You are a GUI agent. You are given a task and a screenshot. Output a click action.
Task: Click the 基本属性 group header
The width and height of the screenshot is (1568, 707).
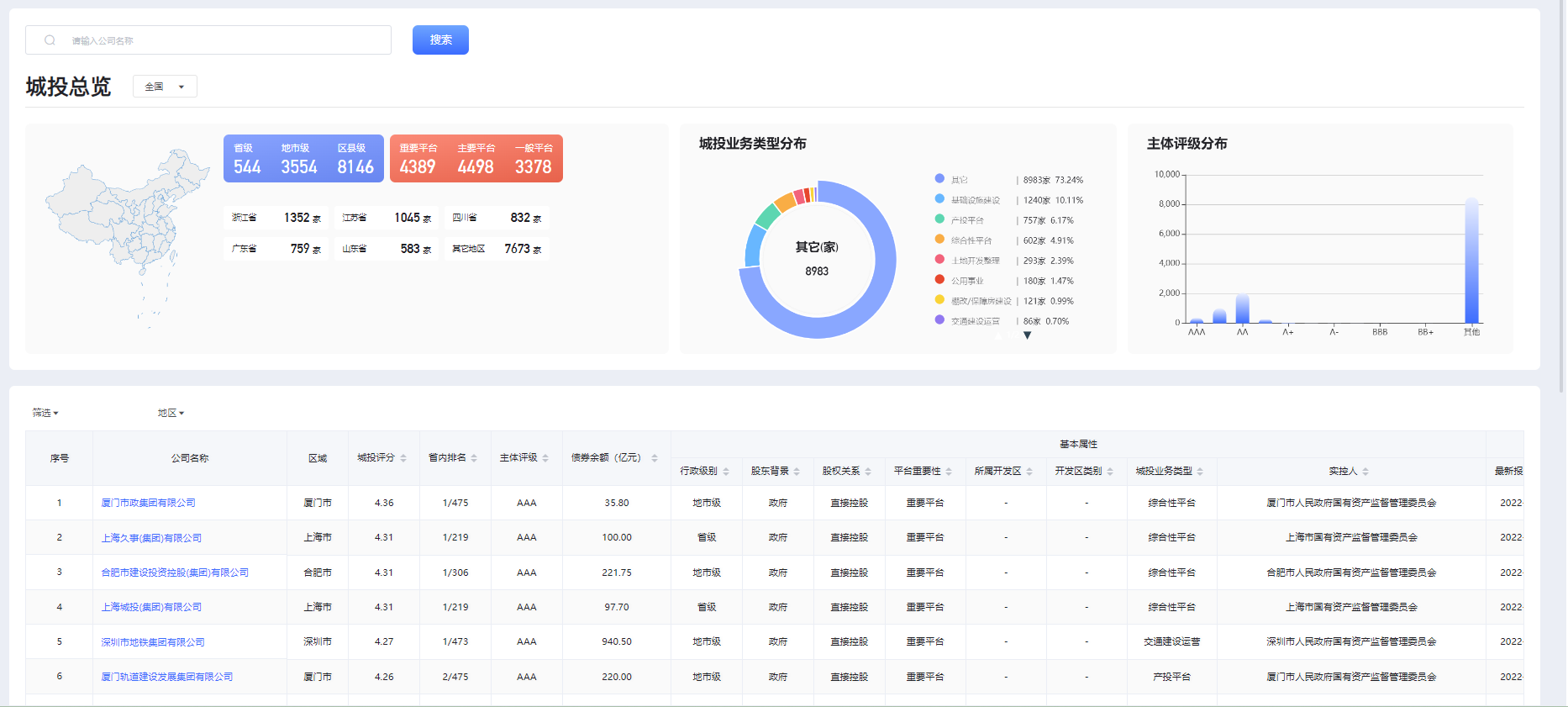pyautogui.click(x=1078, y=444)
